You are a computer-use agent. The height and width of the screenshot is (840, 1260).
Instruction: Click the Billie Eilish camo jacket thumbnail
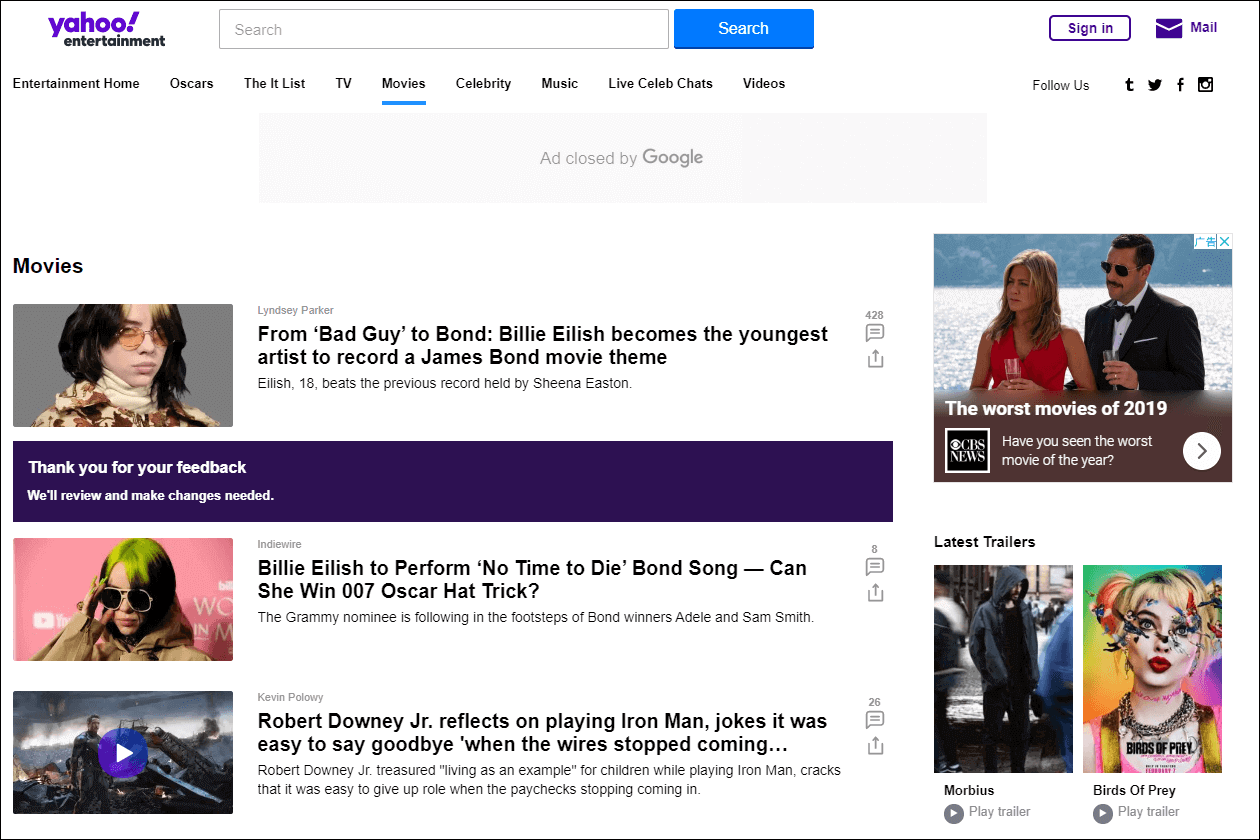[123, 366]
